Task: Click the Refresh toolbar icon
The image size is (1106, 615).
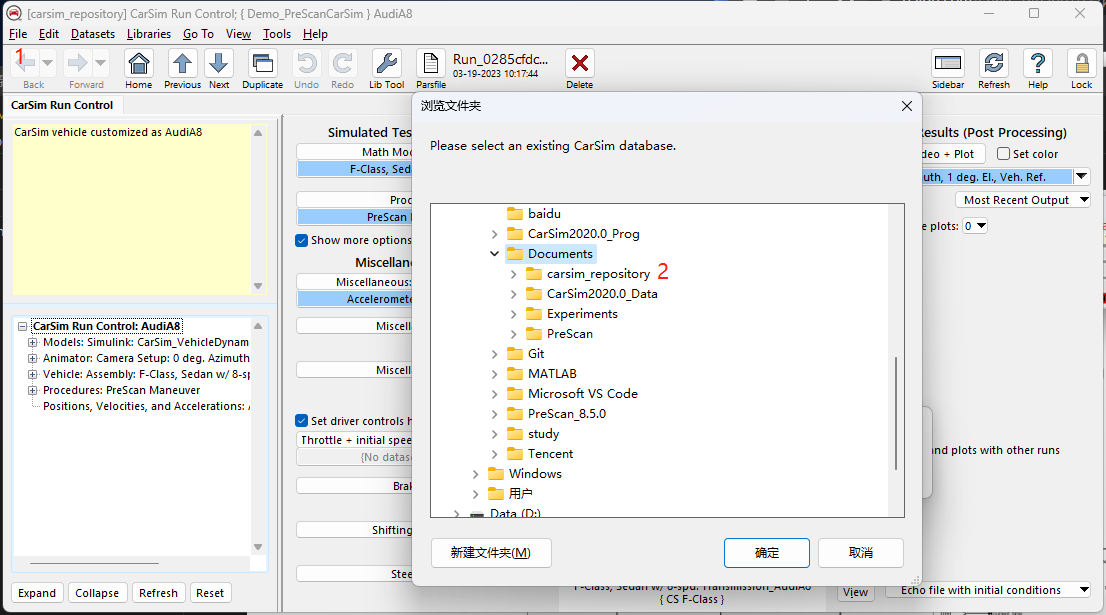Action: point(994,63)
